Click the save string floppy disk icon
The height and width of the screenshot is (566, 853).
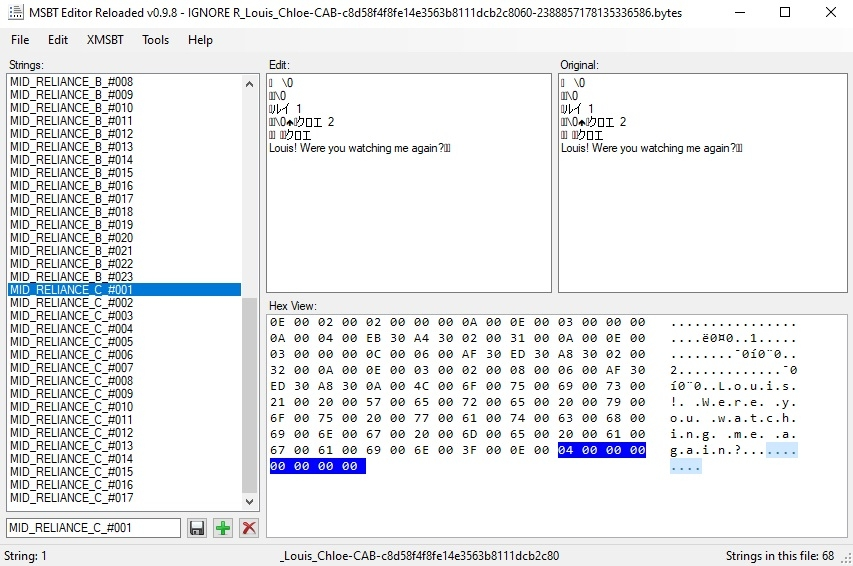(197, 528)
